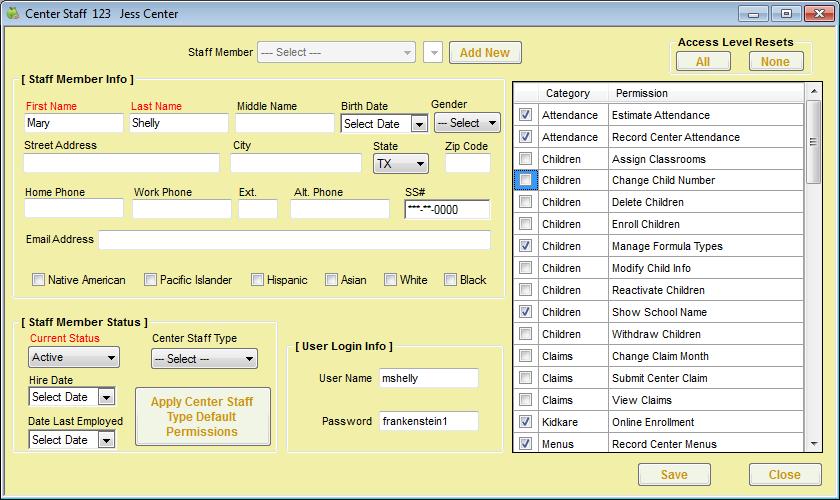Click the User Name field

click(429, 378)
